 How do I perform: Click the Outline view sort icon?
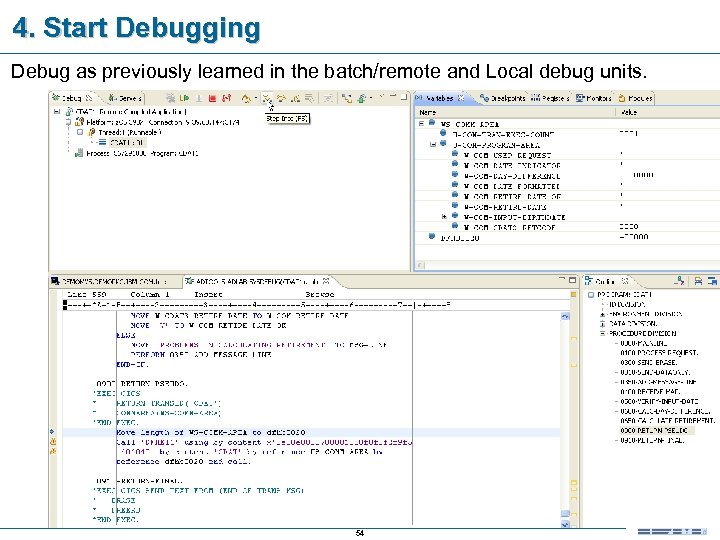tap(680, 281)
